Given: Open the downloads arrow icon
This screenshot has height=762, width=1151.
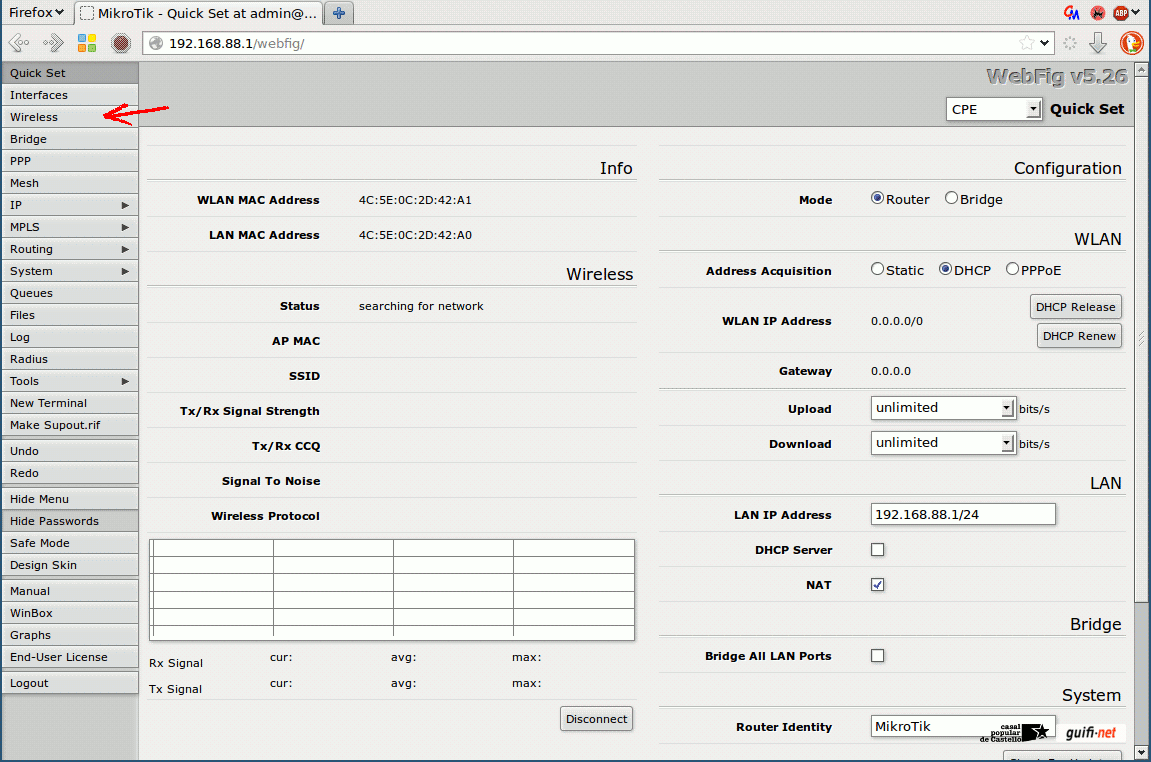Looking at the screenshot, I should [1098, 43].
